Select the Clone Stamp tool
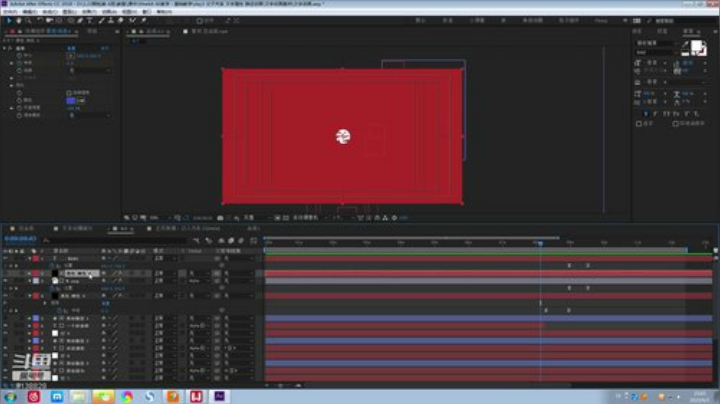This screenshot has width=720, height=404. (111, 21)
